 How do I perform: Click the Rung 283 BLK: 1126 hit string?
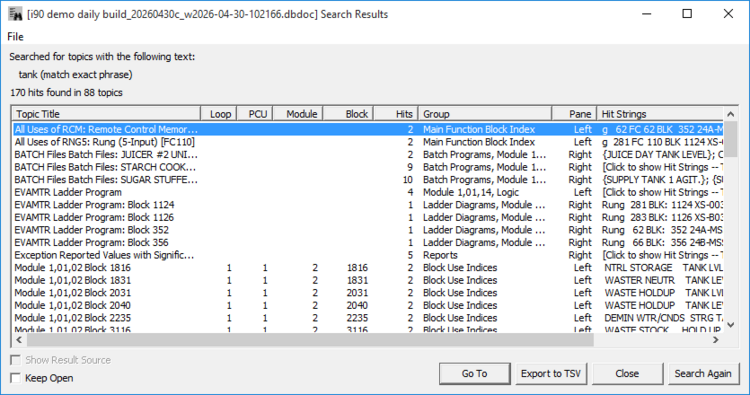click(x=662, y=218)
